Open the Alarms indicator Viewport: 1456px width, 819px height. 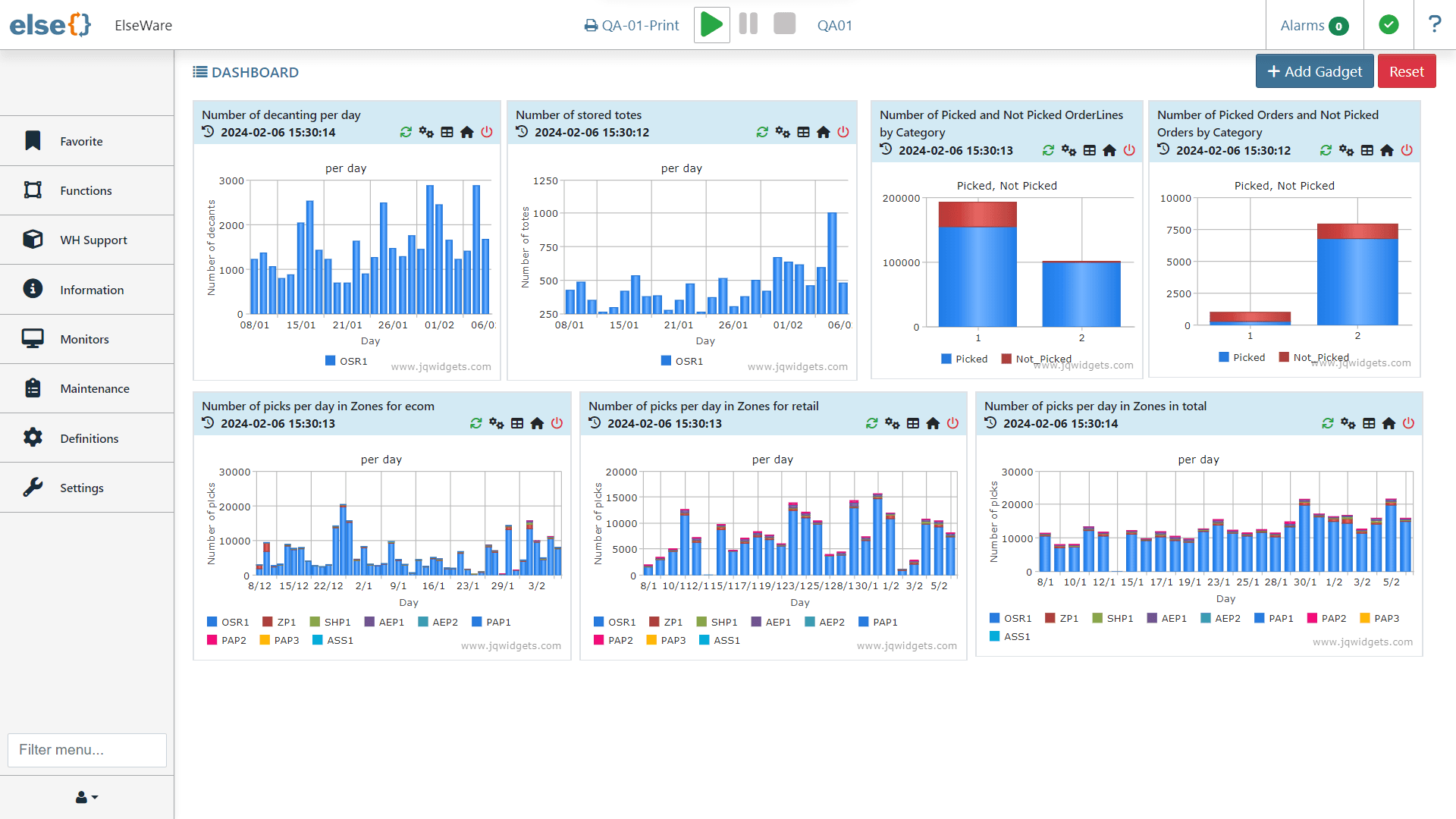point(1314,26)
